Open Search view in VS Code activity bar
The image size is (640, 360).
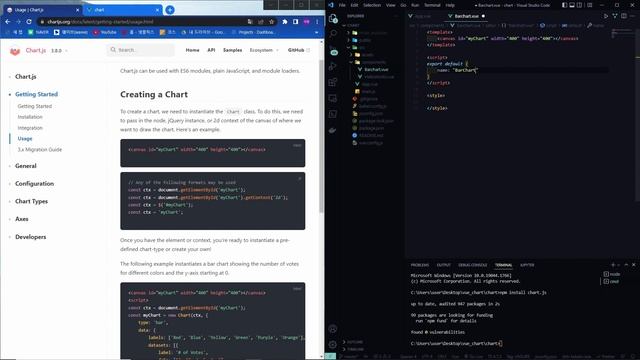333,33
